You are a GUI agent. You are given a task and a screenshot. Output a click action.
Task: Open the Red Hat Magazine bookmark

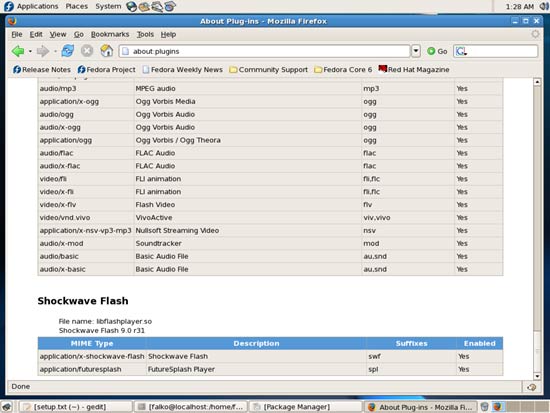point(414,69)
